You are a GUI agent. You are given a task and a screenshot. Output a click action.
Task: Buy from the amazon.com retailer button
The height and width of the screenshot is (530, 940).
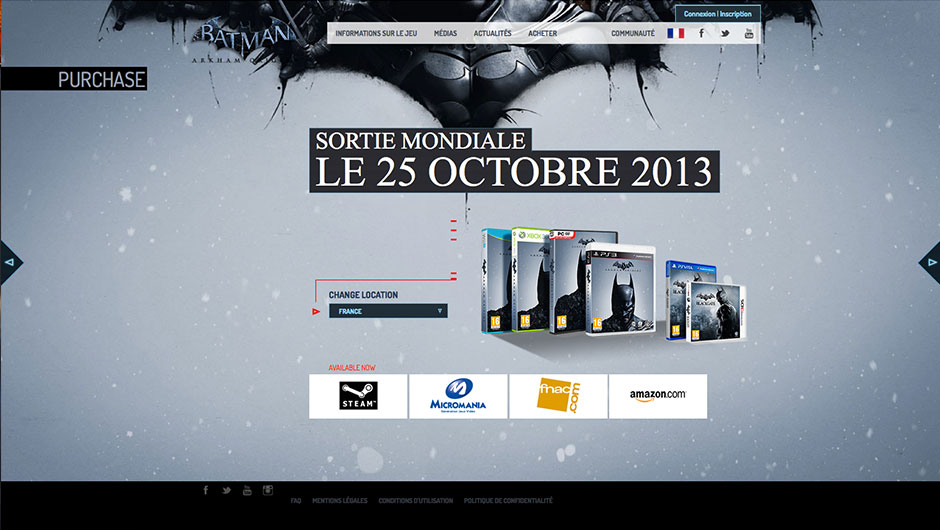tap(658, 396)
